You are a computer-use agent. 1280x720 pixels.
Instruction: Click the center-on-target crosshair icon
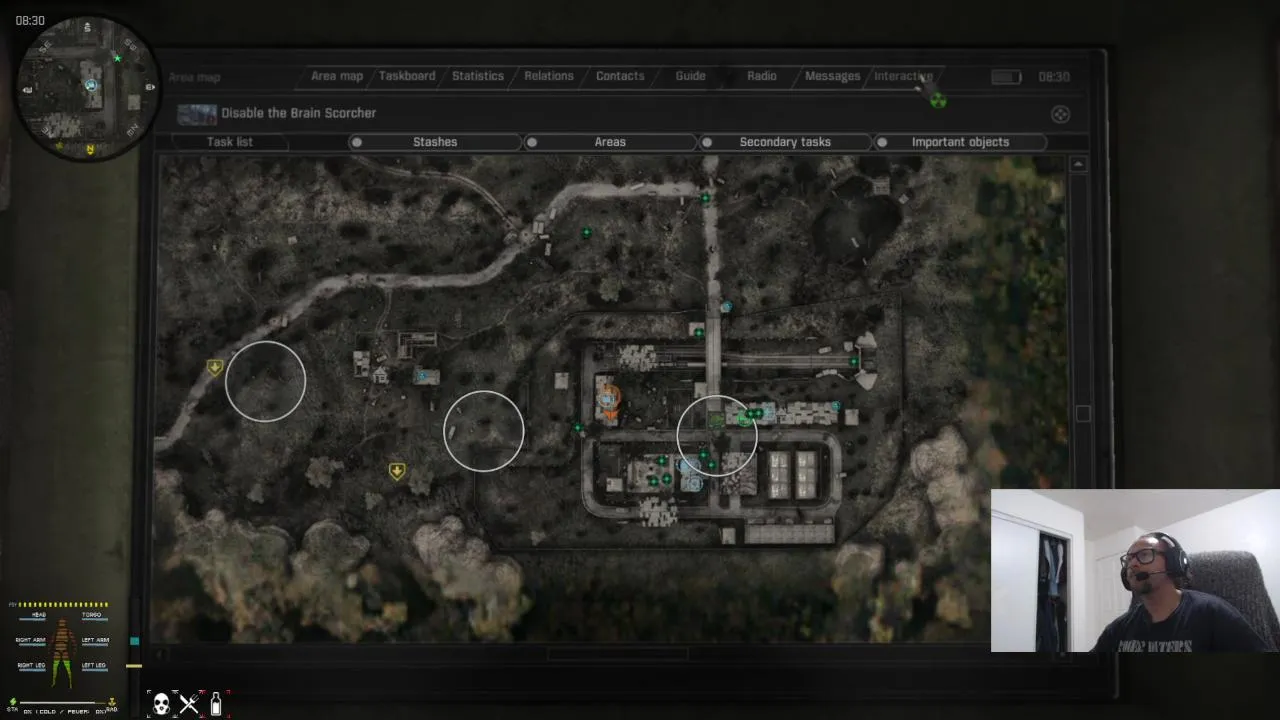pyautogui.click(x=1060, y=114)
